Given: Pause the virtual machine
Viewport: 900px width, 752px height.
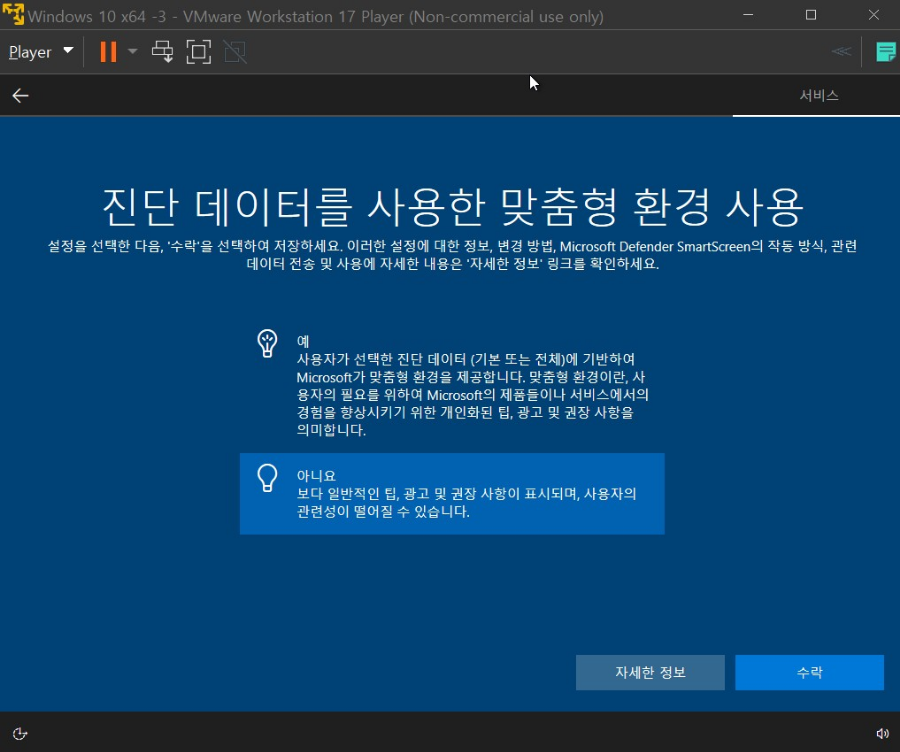Looking at the screenshot, I should [x=108, y=52].
